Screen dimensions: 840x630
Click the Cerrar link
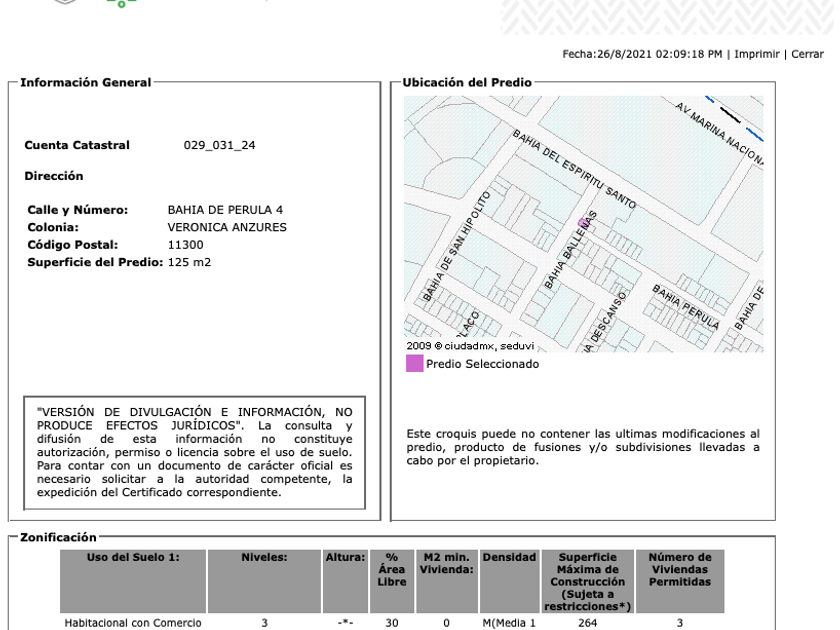(807, 54)
